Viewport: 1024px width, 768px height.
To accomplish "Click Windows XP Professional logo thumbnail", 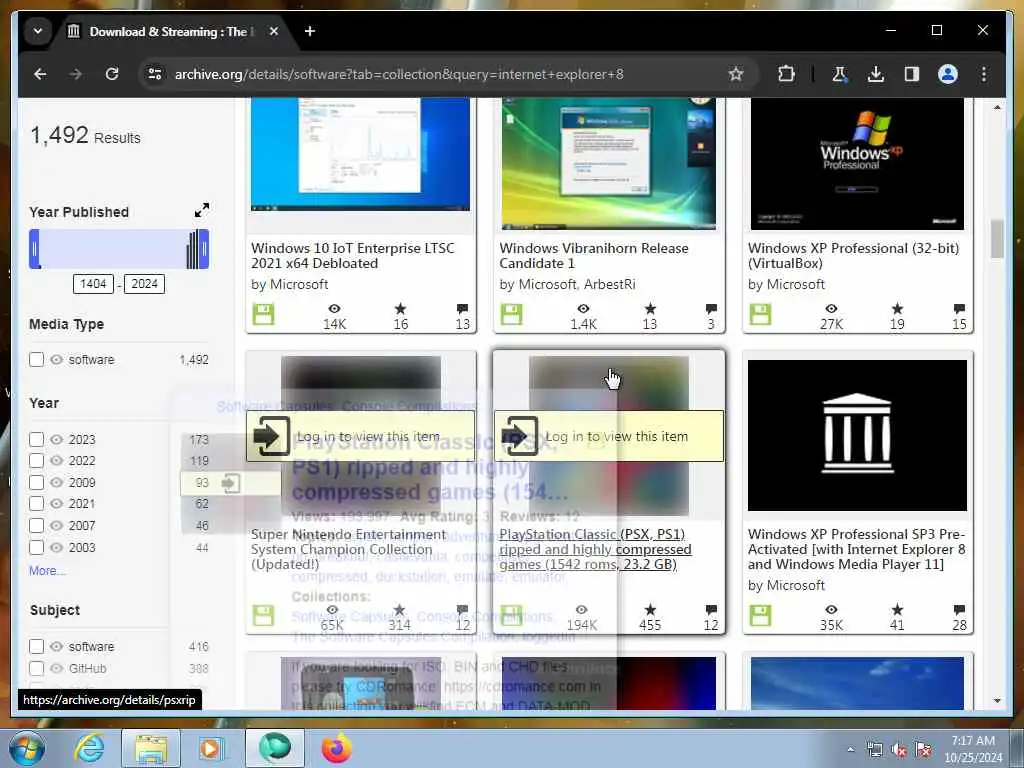I will (857, 163).
